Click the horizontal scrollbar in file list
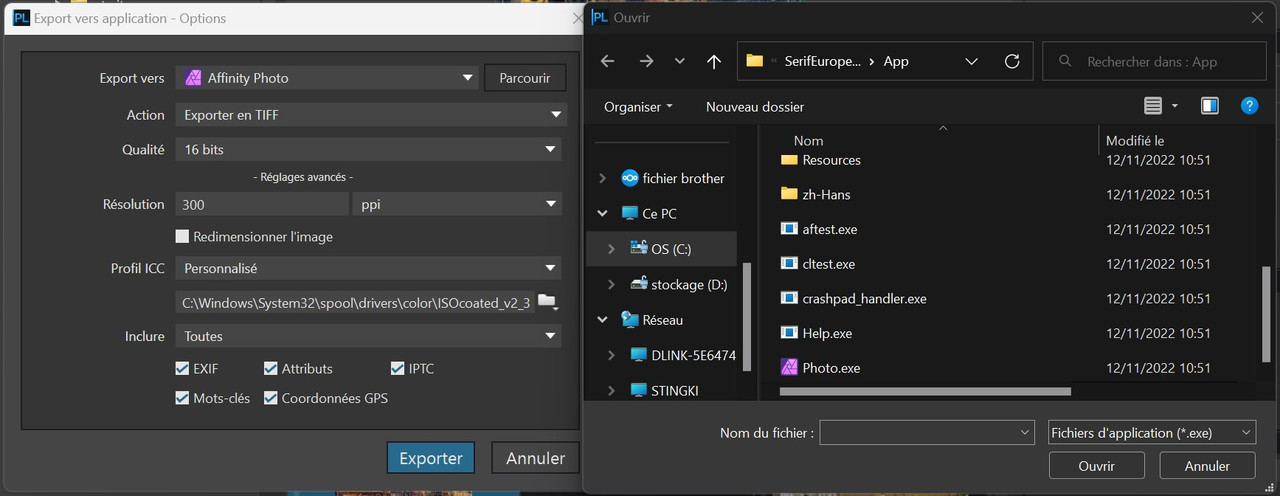 (x=926, y=391)
